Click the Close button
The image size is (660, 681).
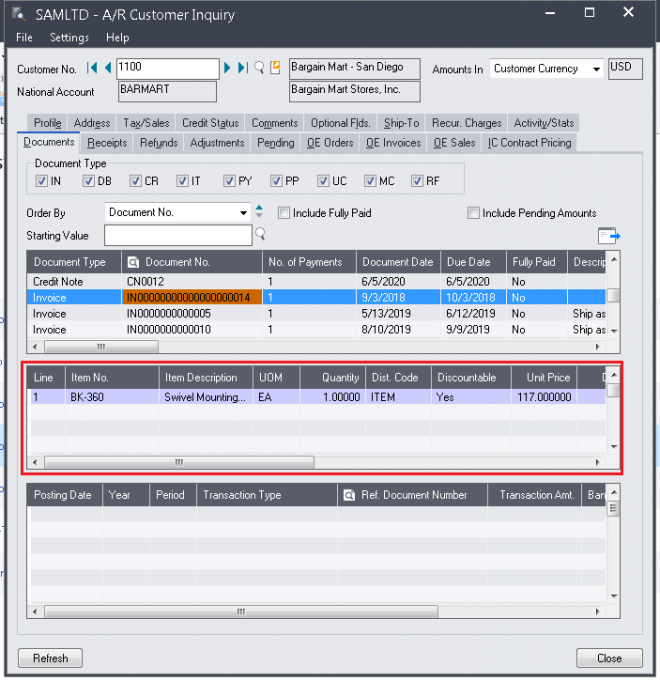point(609,658)
